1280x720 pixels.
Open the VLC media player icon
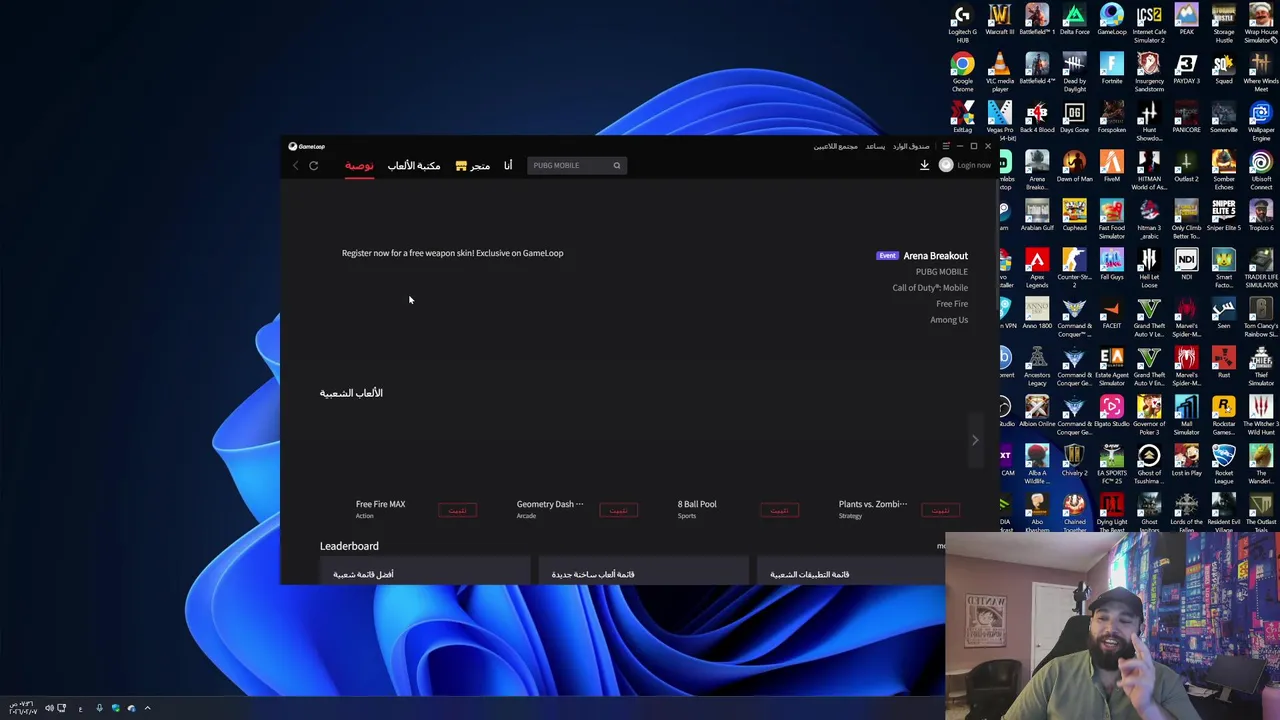pyautogui.click(x=999, y=73)
